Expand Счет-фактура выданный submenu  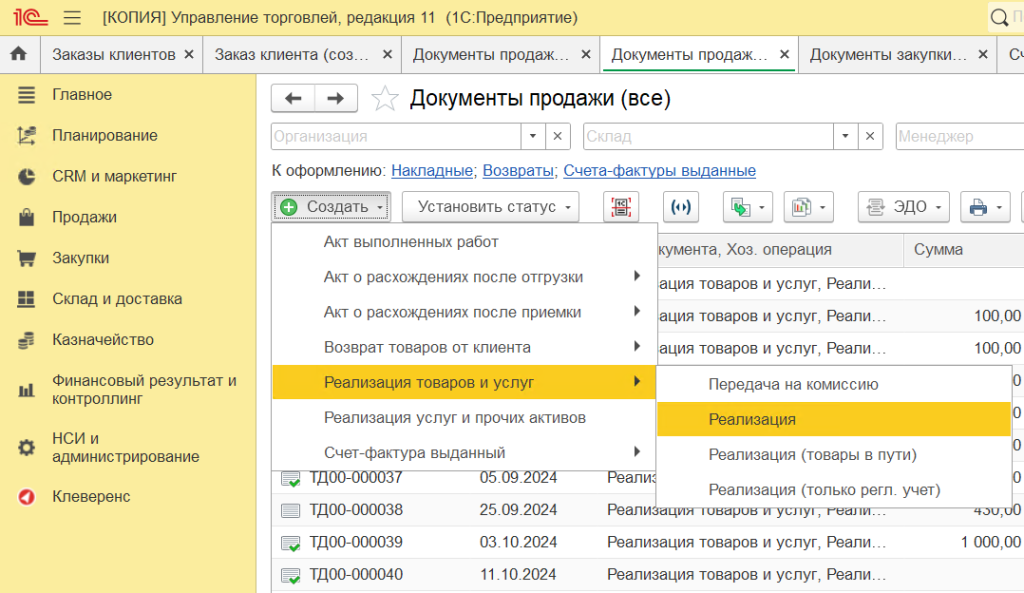637,452
